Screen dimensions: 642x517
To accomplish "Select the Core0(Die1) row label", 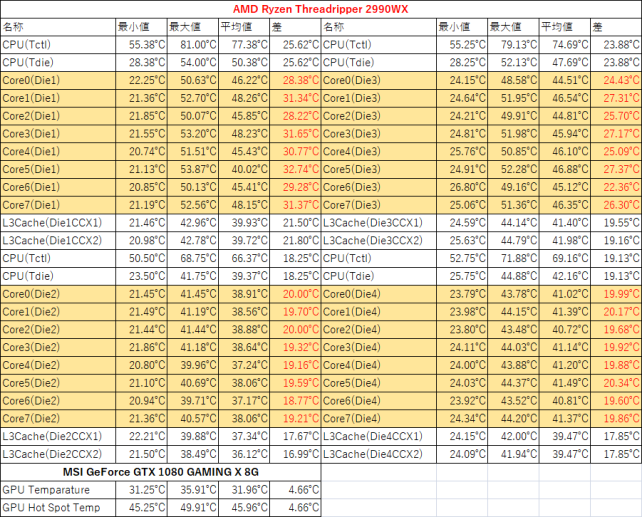I will [58, 80].
